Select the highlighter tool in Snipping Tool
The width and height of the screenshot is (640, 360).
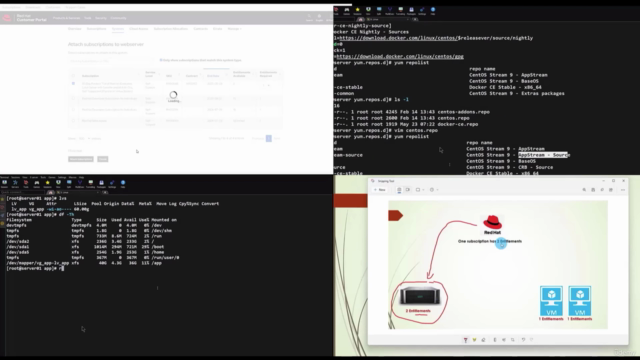[474, 340]
